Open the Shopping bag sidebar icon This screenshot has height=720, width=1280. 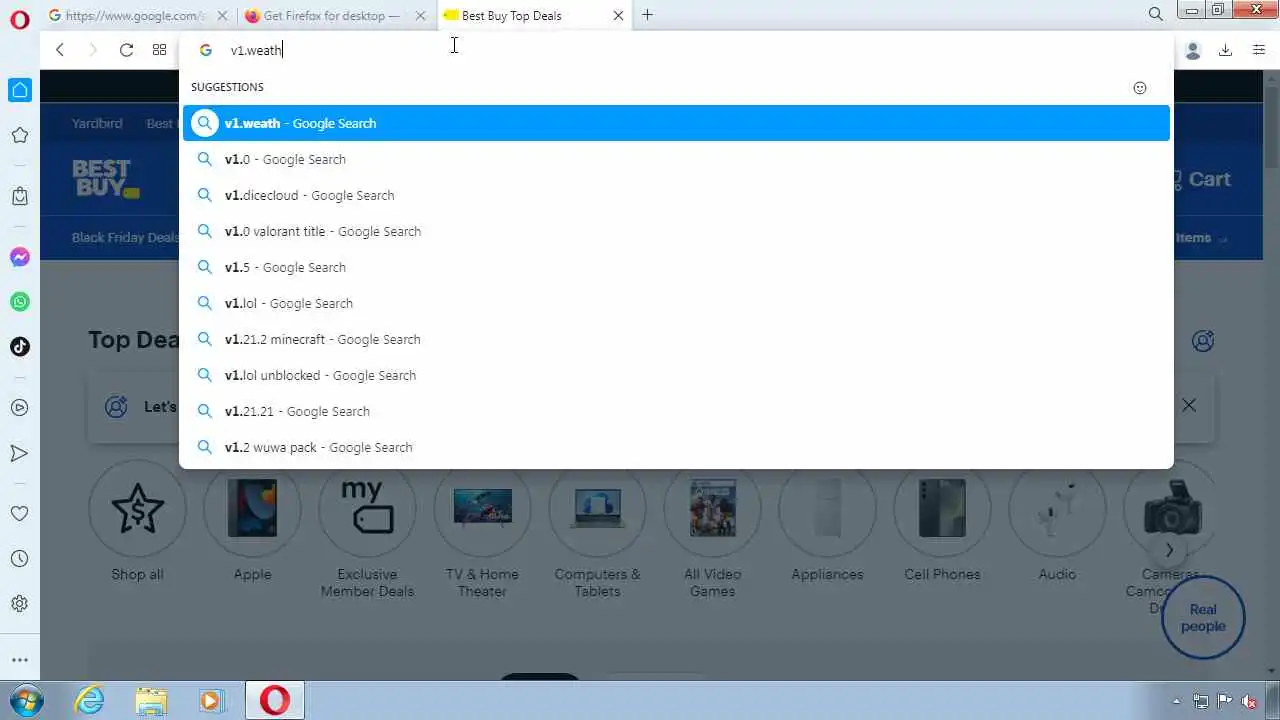(x=20, y=196)
